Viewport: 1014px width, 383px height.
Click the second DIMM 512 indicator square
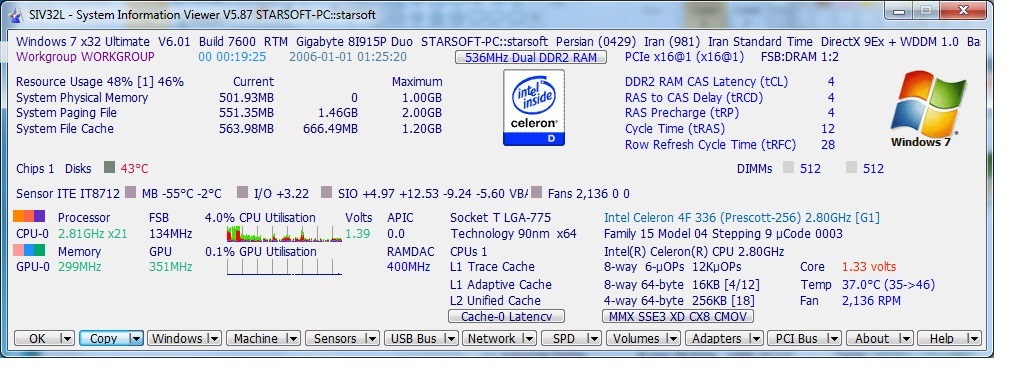coord(851,168)
